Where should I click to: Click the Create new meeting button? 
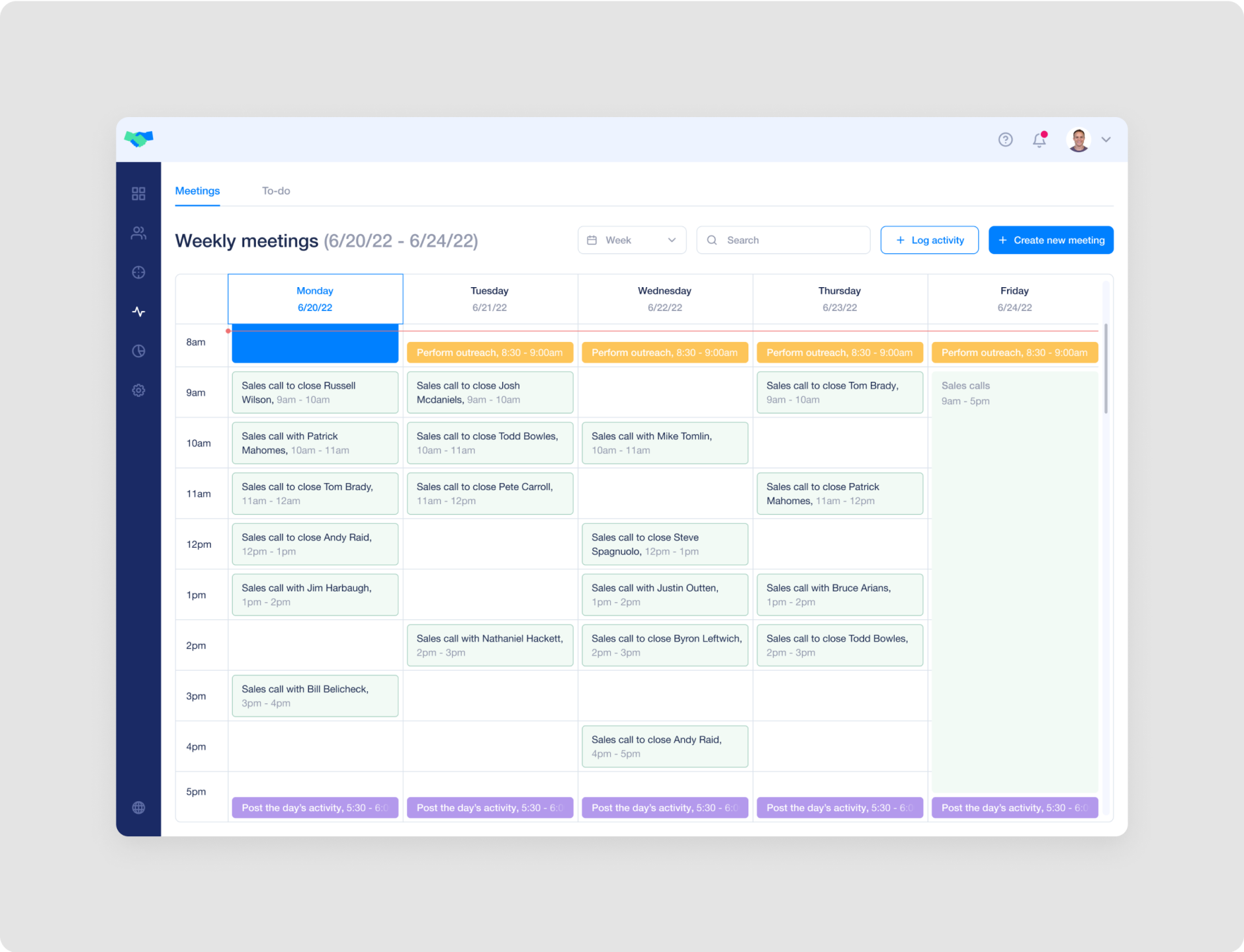pyautogui.click(x=1051, y=239)
